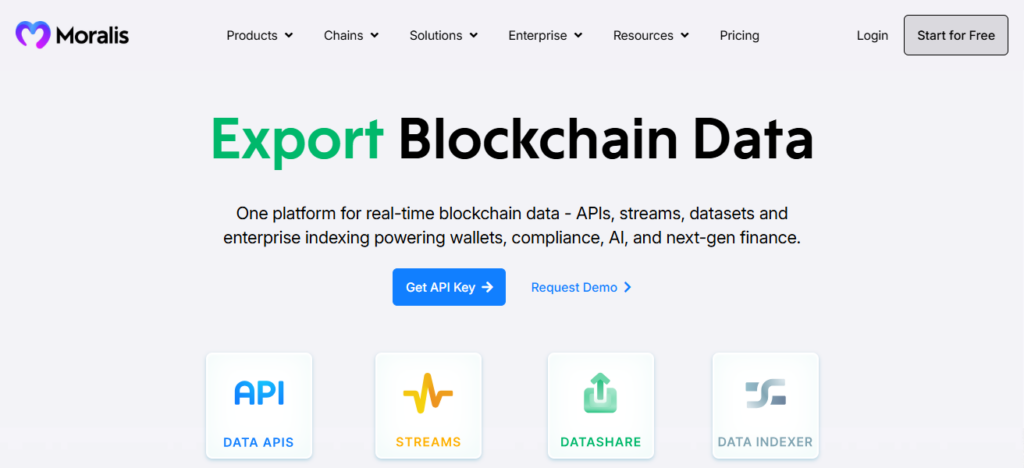Select the STREAMS card label
1024x468 pixels.
(428, 441)
